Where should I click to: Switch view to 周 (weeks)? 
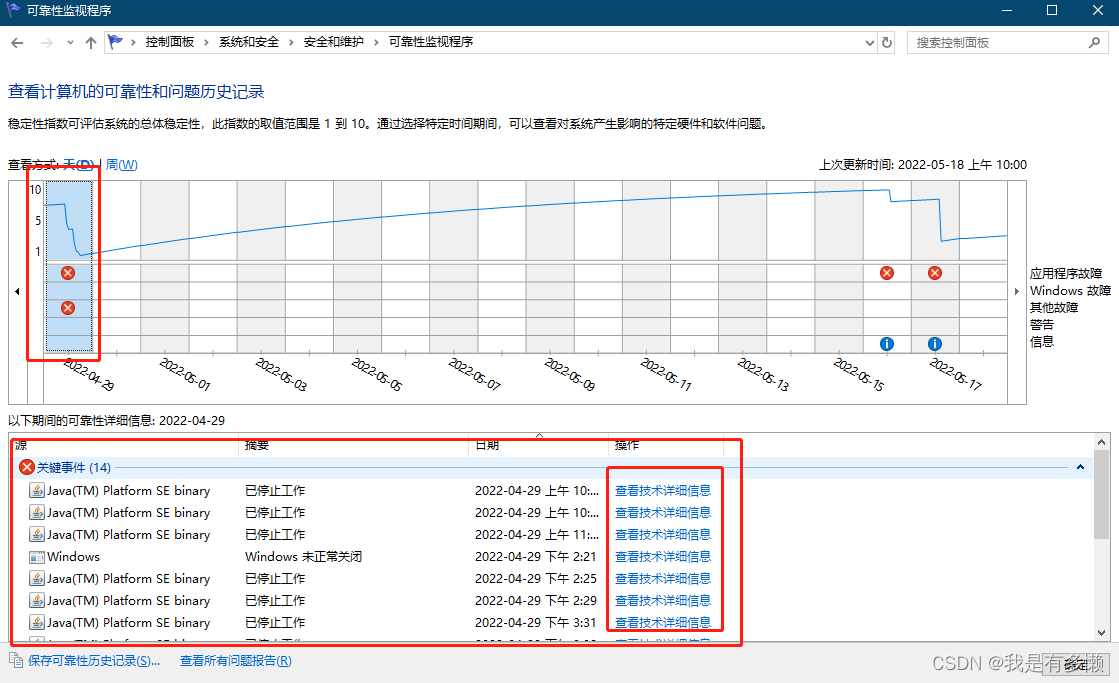122,165
